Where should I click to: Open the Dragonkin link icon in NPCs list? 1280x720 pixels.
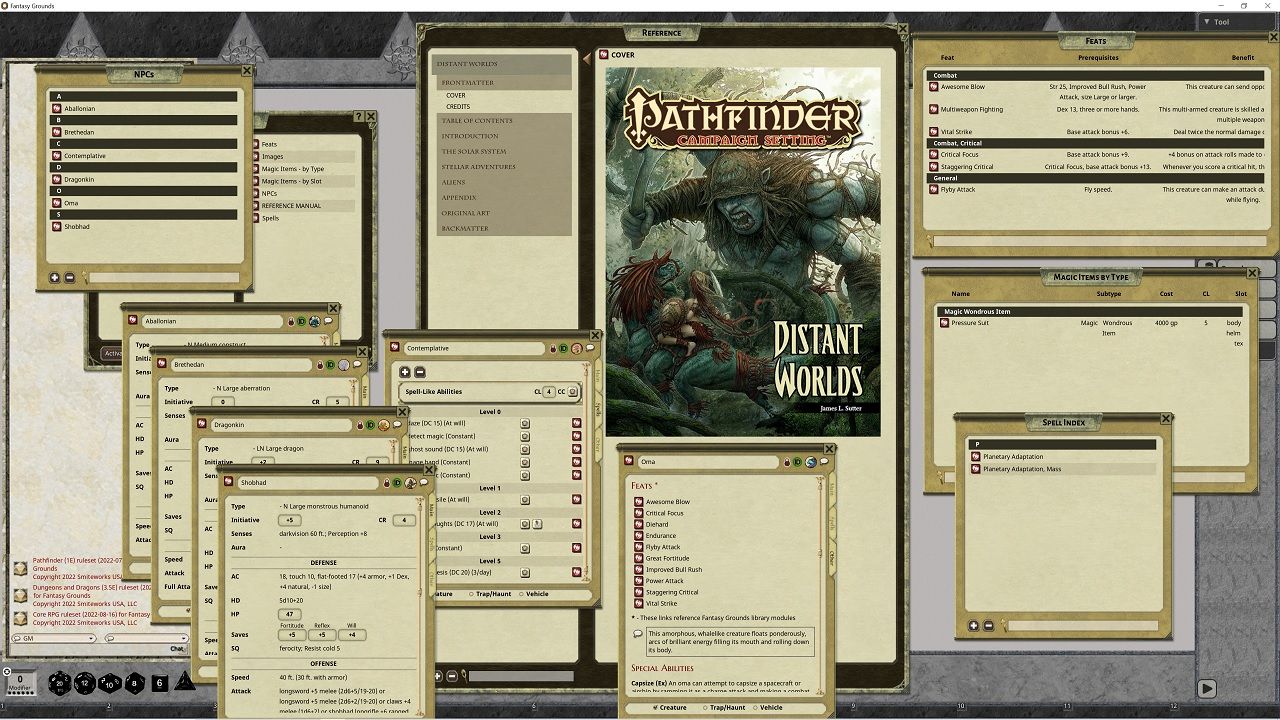[58, 179]
